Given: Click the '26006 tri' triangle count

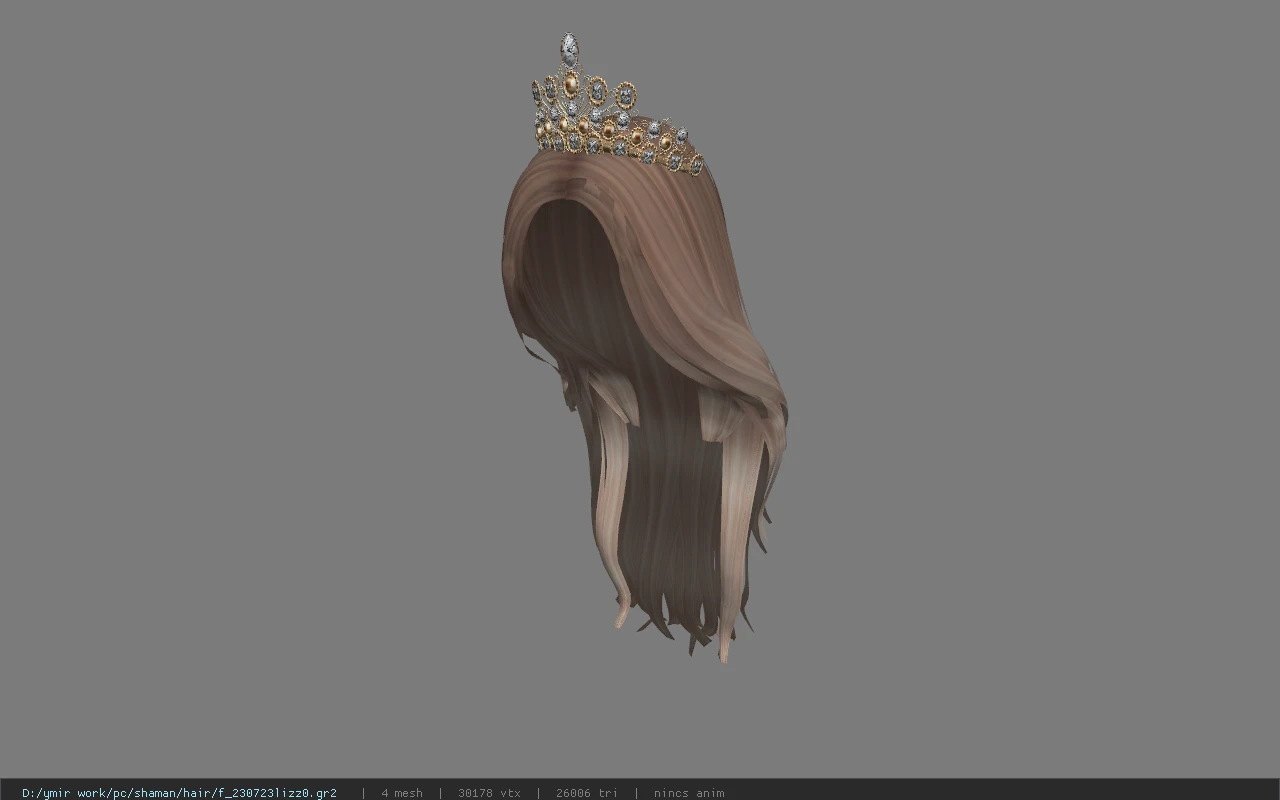Looking at the screenshot, I should (586, 793).
